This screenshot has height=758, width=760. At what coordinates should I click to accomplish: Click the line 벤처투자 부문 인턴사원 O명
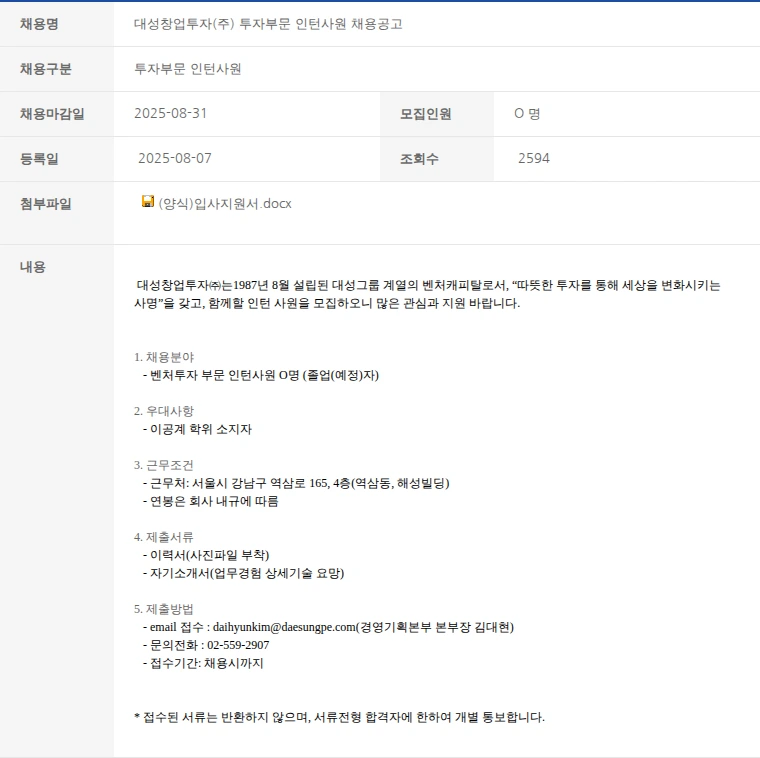pyautogui.click(x=261, y=375)
